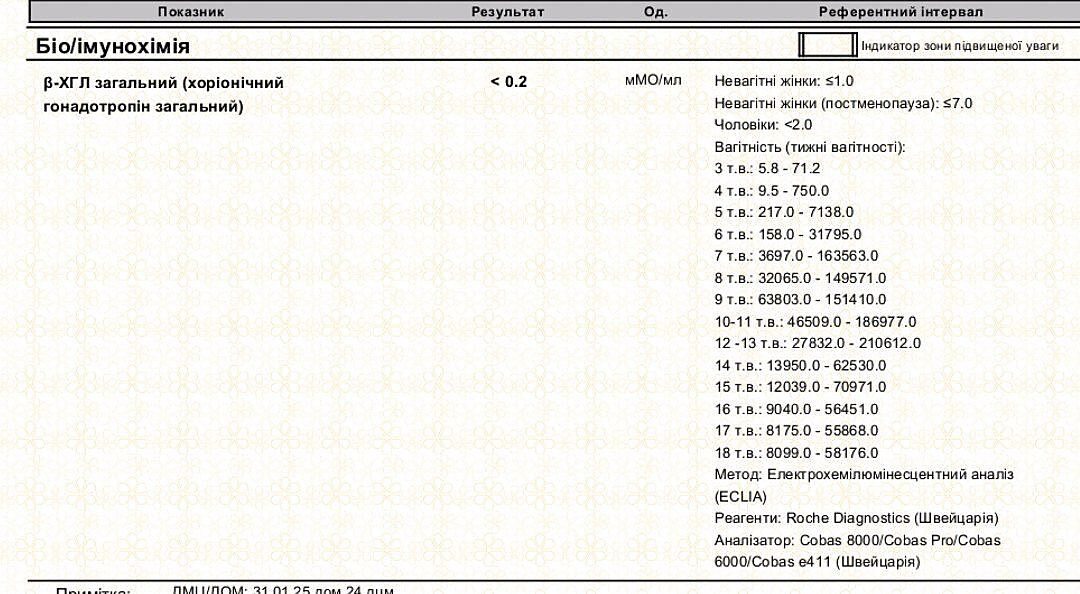Image resolution: width=1080 pixels, height=594 pixels.
Task: Click the Невагітні жінки: ≤1.0 reference line
Action: click(x=784, y=81)
